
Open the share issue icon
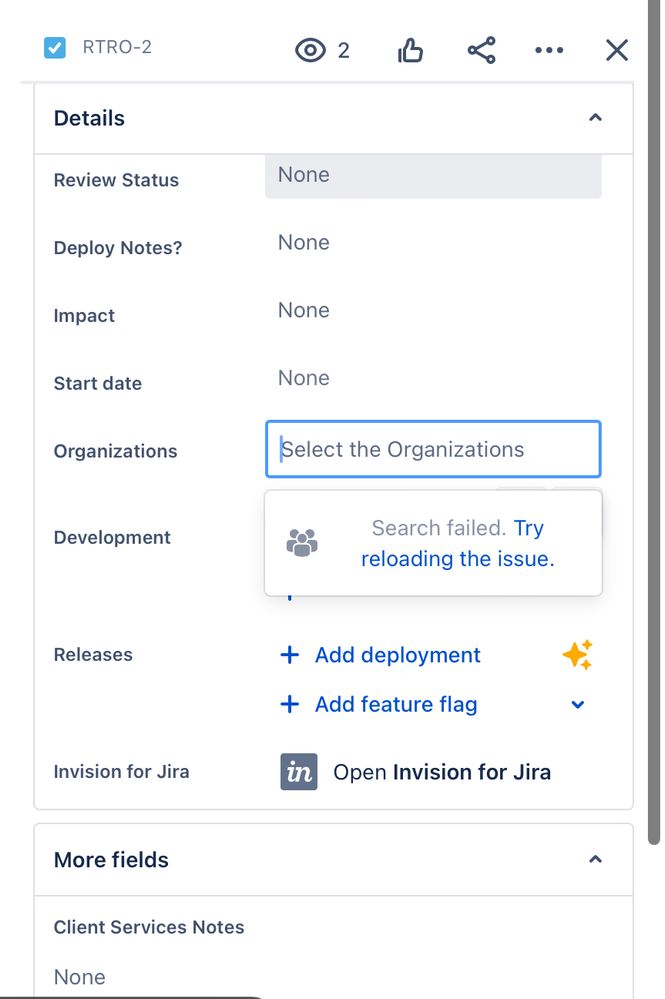481,50
